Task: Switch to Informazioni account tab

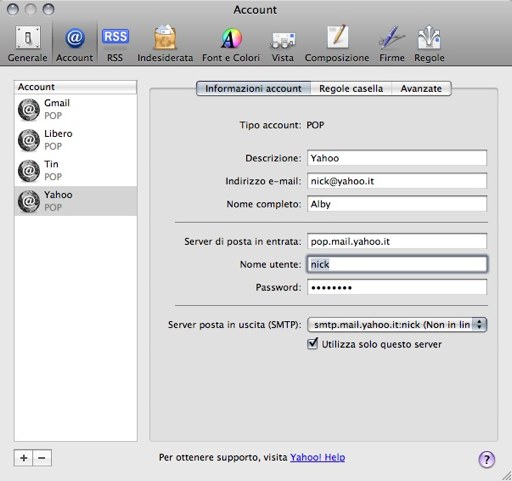Action: (x=253, y=89)
